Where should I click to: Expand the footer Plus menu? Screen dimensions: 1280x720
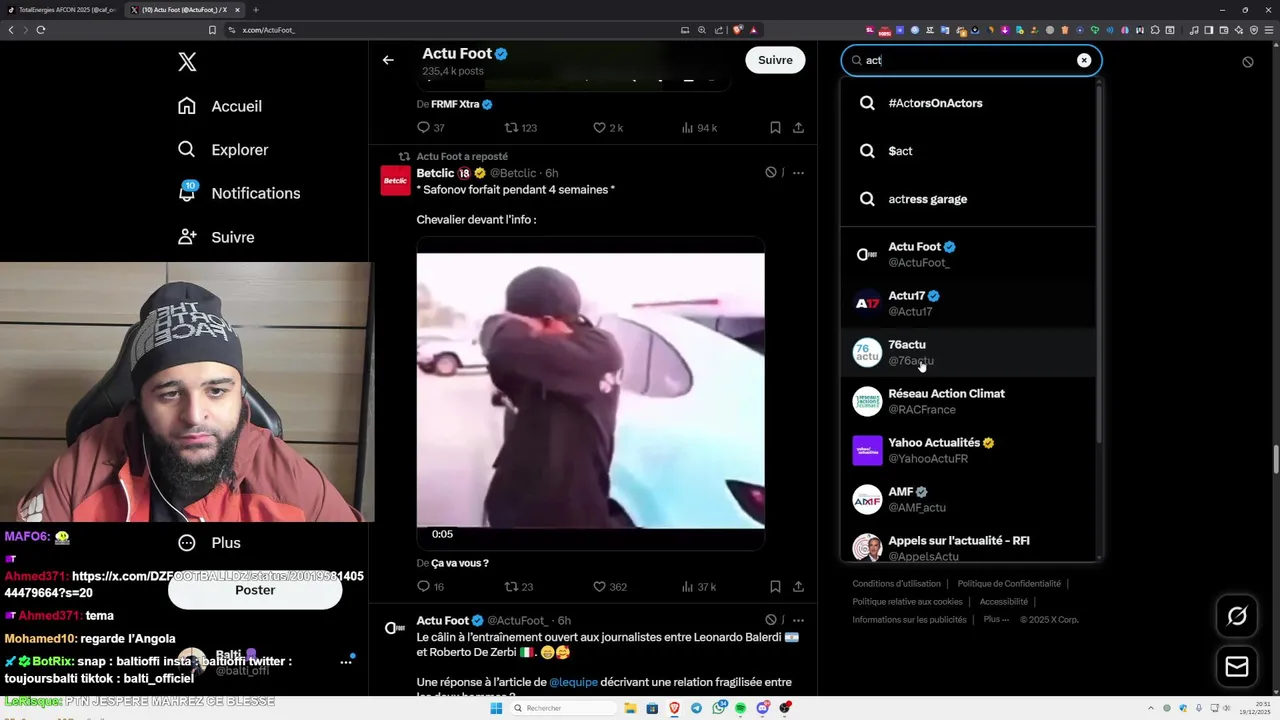(994, 620)
